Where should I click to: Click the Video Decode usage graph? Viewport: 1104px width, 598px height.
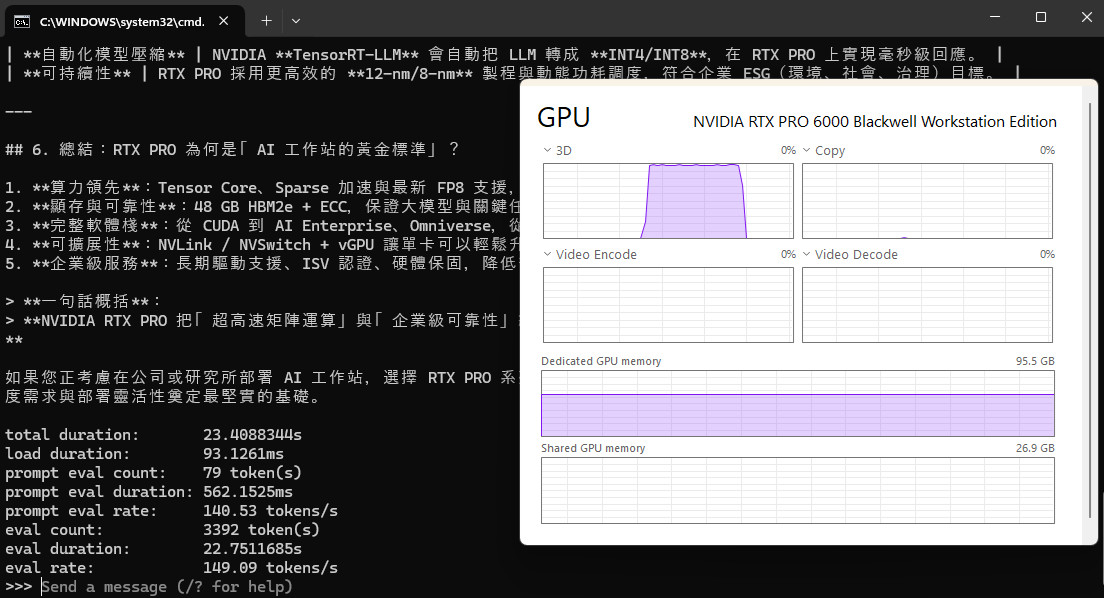[x=927, y=305]
